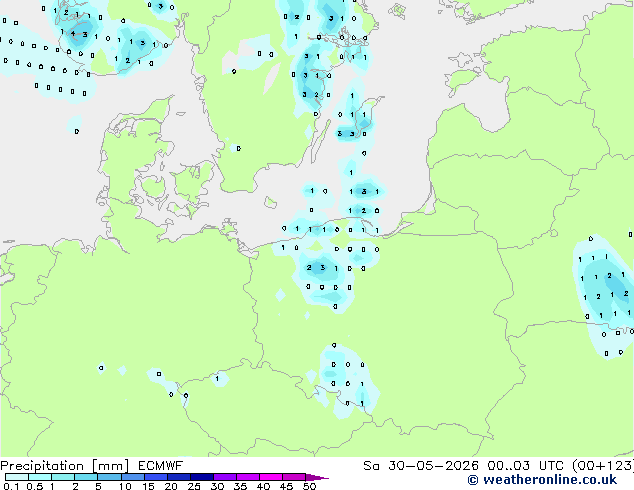Click the '50' legend value label
The width and height of the screenshot is (634, 490).
[310, 486]
